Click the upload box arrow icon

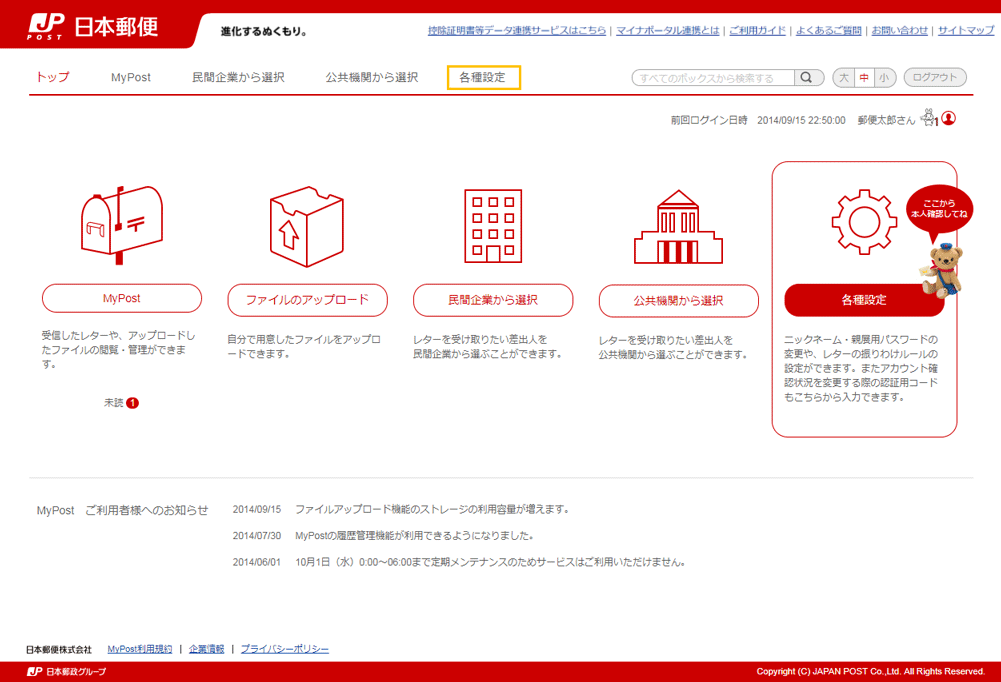pyautogui.click(x=307, y=227)
